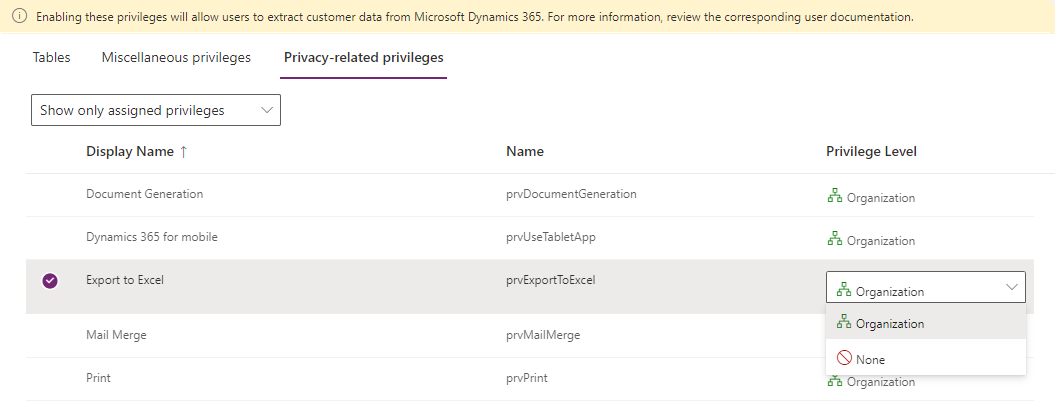Click prvExportToExcel name cell
Screen dimensions: 1055x405
pyautogui.click(x=550, y=280)
